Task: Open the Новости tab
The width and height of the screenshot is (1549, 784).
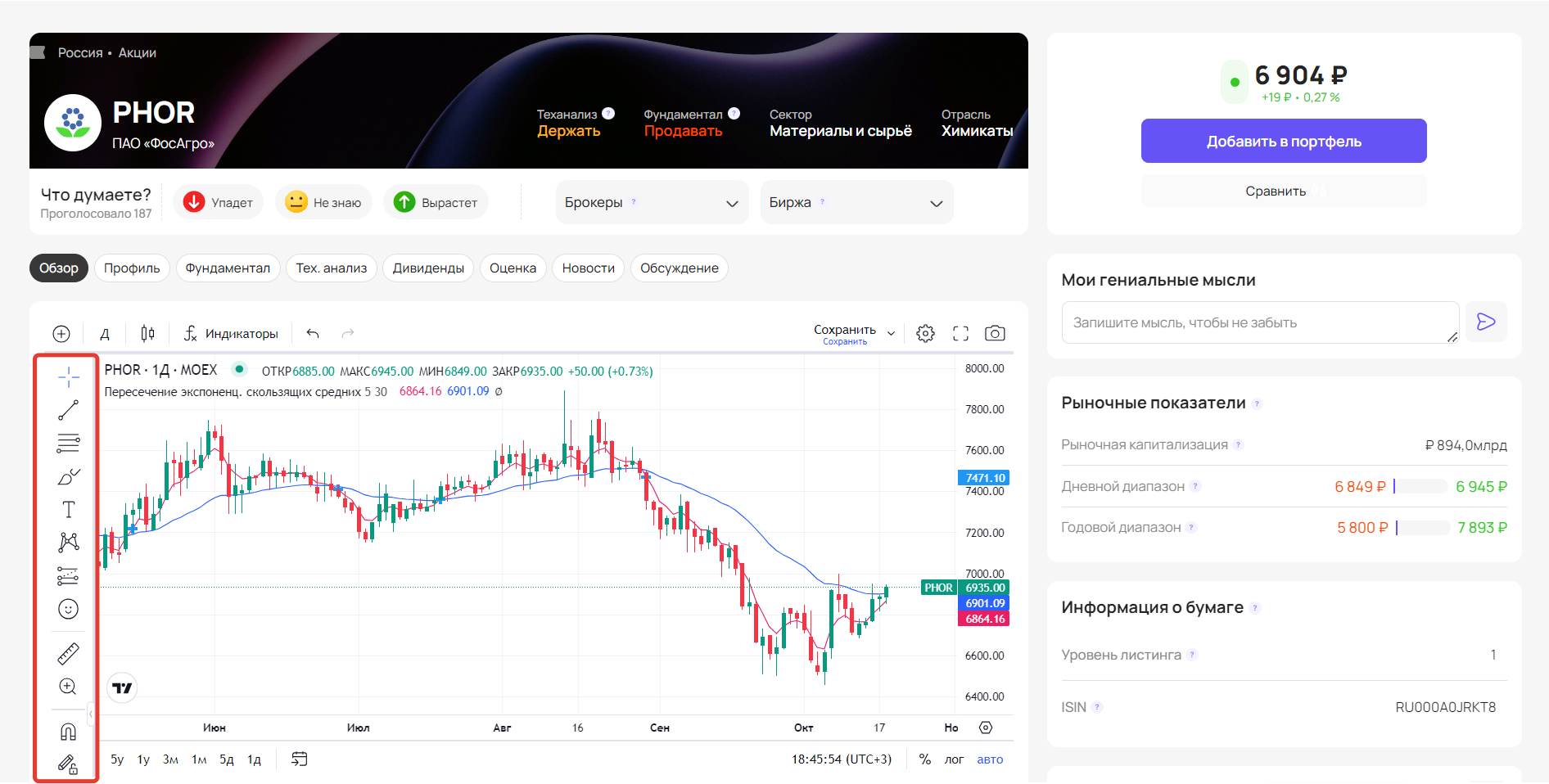Action: click(589, 268)
